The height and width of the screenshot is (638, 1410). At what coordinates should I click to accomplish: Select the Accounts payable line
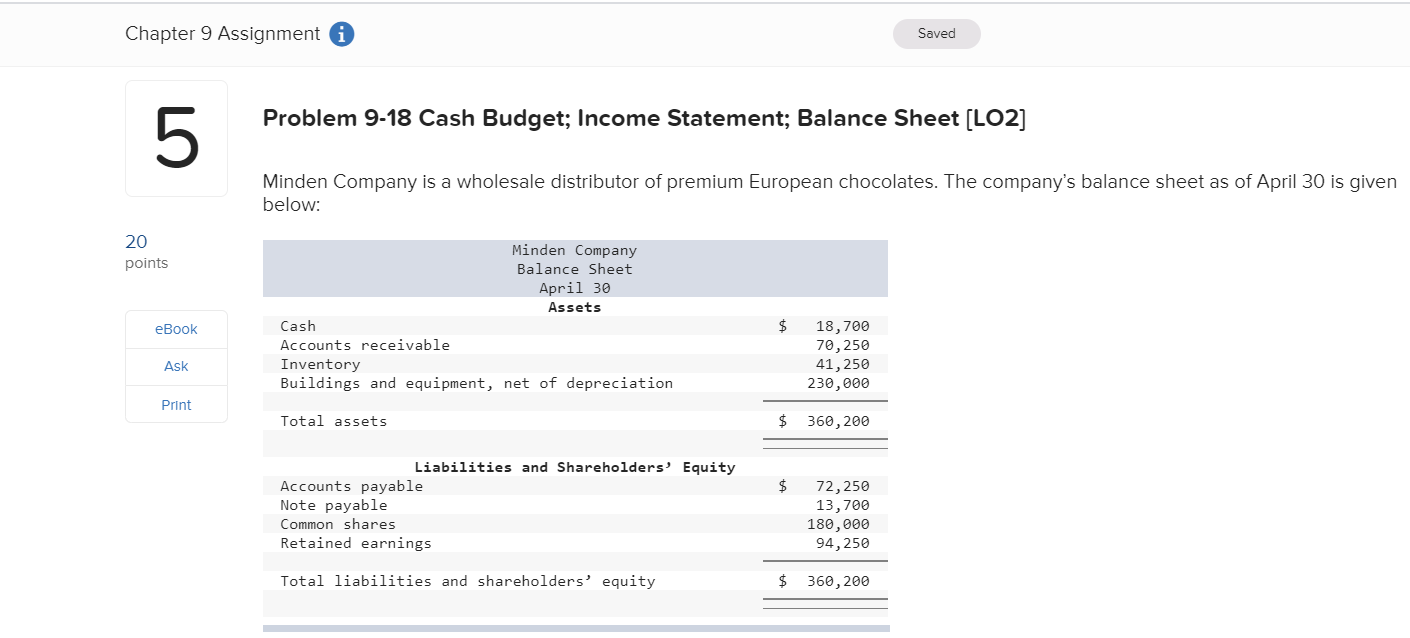pos(351,485)
